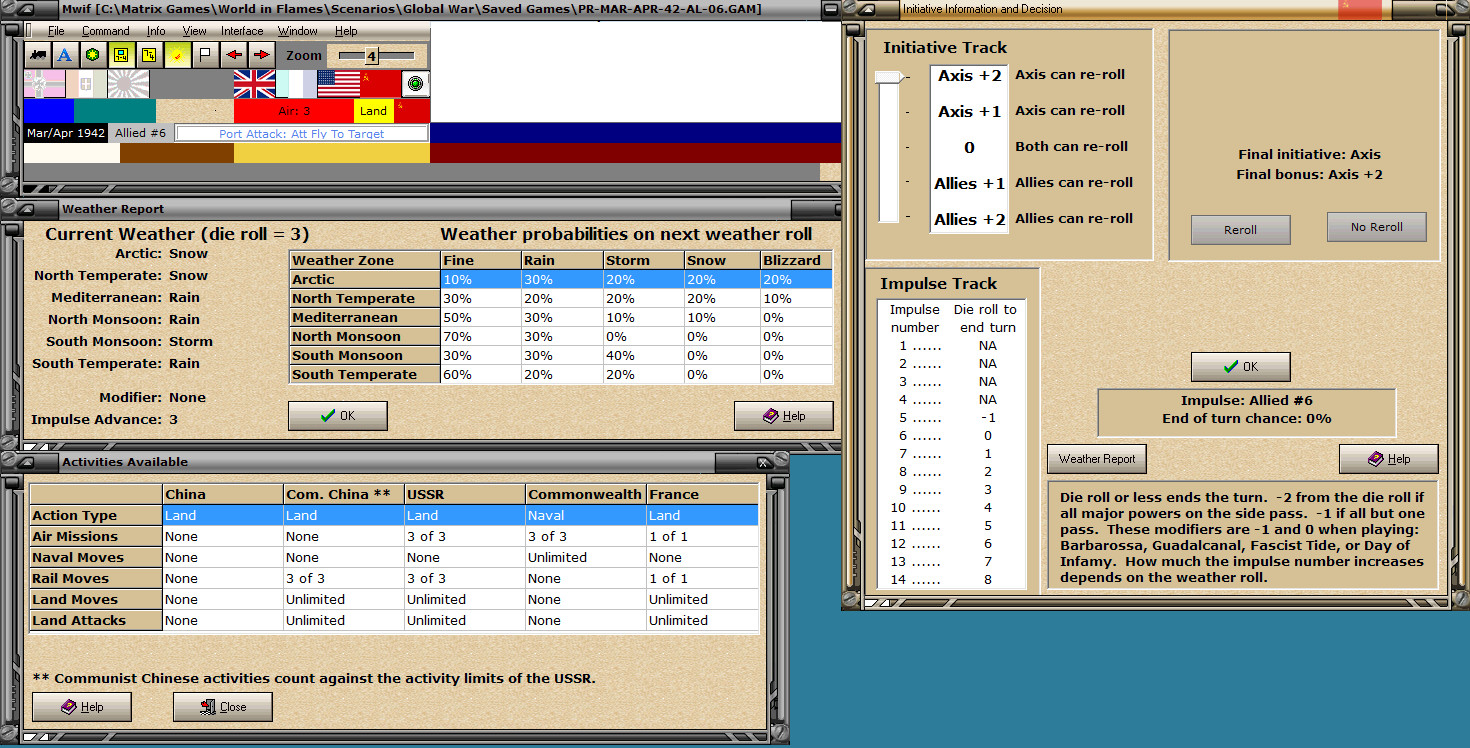Click OK in Weather Report window

337,416
